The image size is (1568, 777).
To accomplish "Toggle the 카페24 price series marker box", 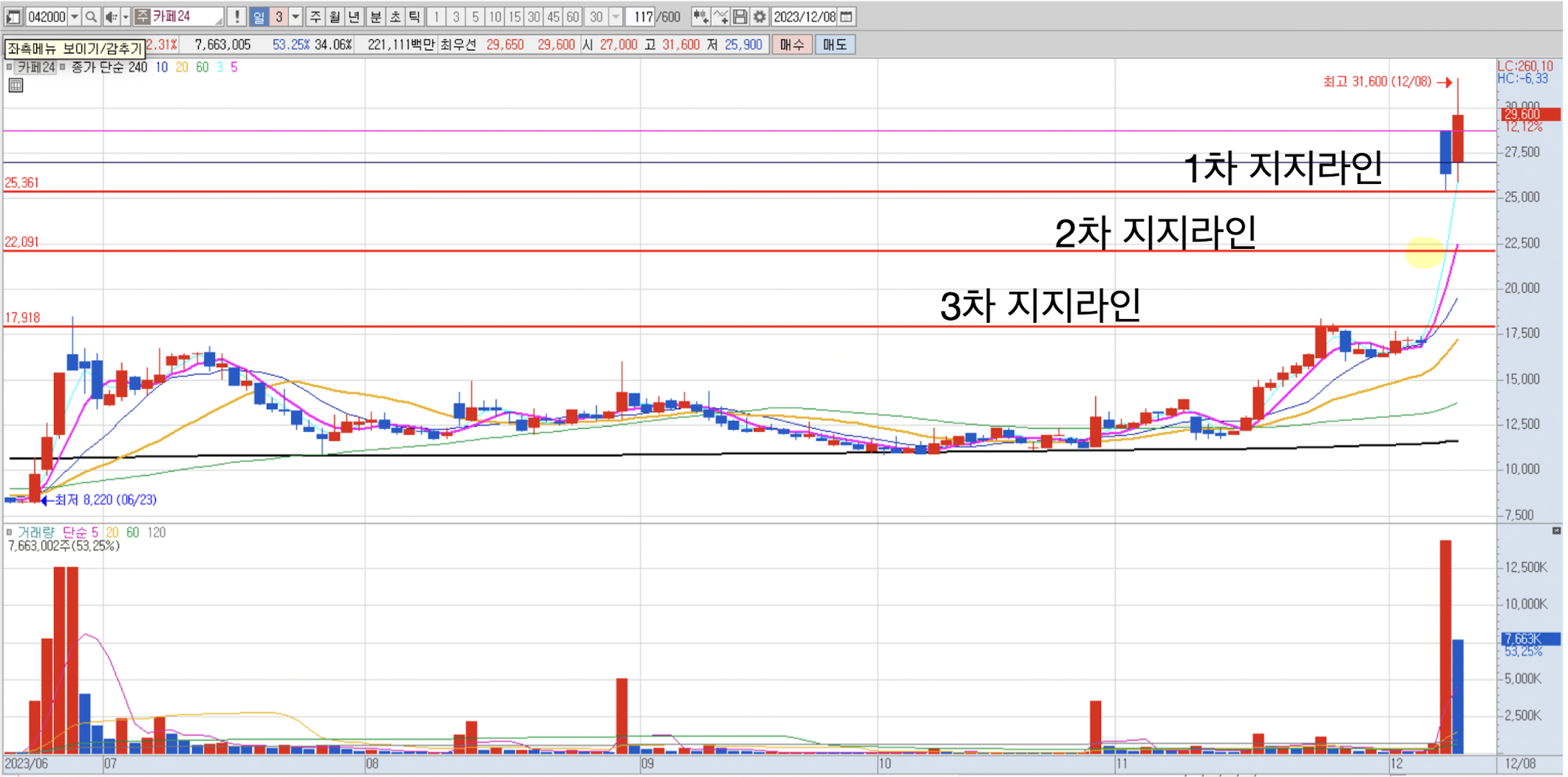I will point(9,67).
